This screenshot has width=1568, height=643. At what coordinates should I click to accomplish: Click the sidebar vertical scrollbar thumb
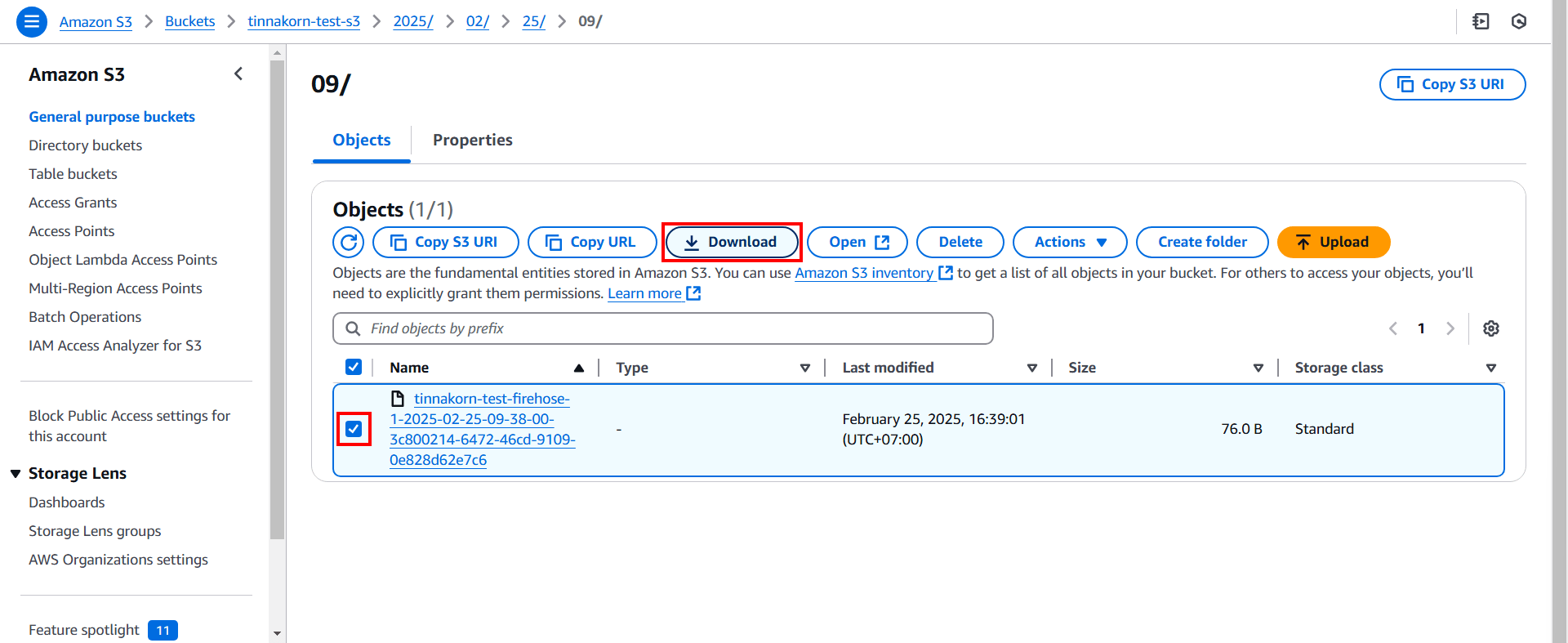[x=278, y=300]
